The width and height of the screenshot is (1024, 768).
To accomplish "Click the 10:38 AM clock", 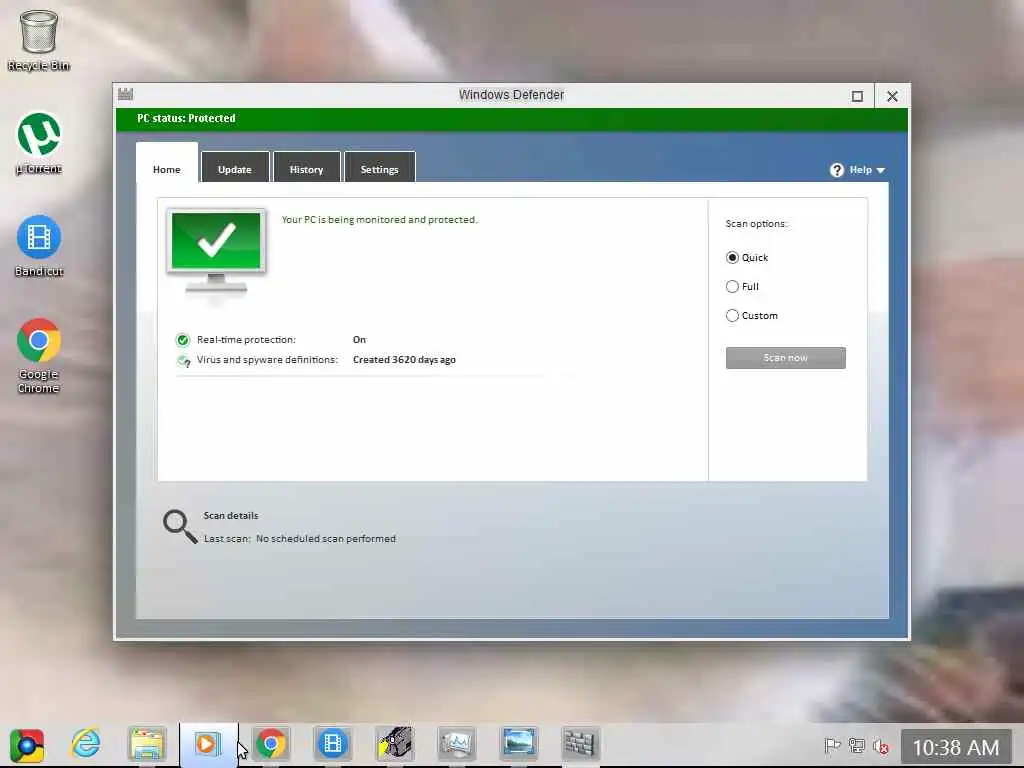I will coord(955,747).
